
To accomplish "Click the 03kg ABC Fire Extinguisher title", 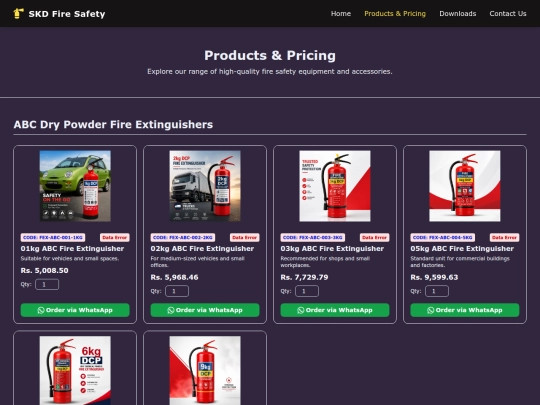I will click(x=332, y=249).
